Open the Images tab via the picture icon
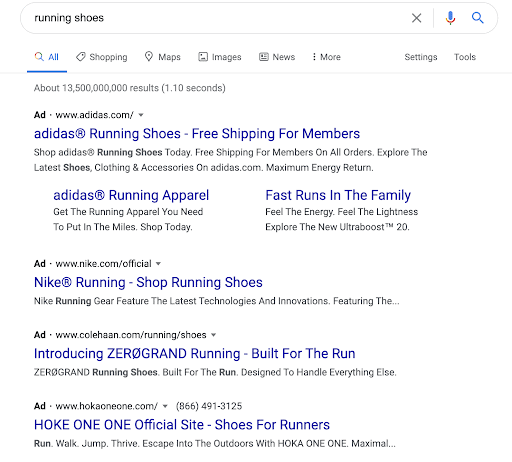The image size is (512, 462). pyautogui.click(x=203, y=57)
